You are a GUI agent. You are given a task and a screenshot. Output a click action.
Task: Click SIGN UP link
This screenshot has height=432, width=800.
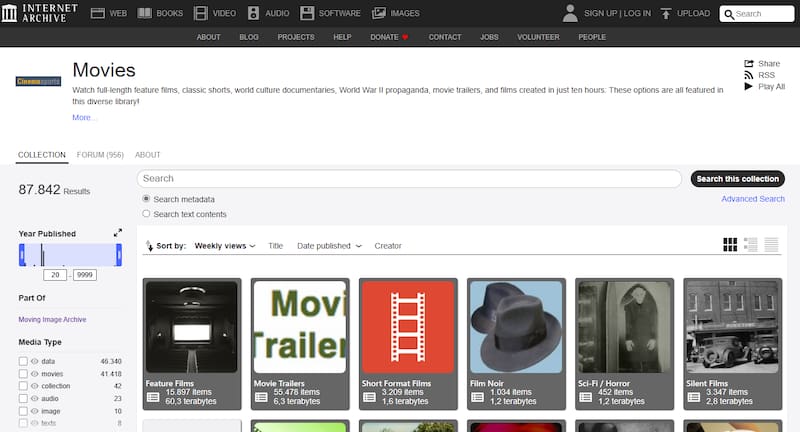600,13
